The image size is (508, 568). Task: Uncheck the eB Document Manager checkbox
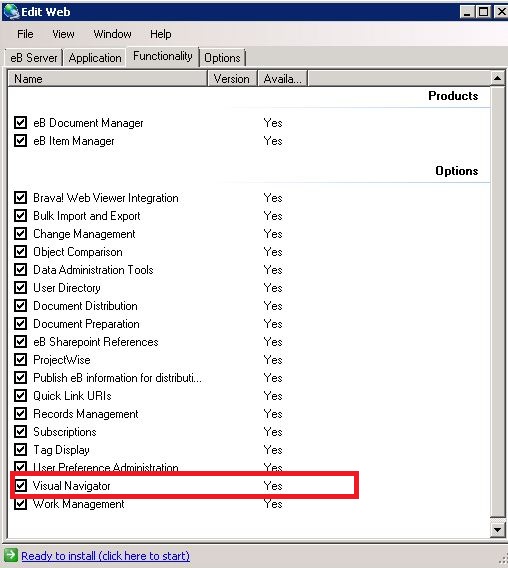pyautogui.click(x=21, y=122)
